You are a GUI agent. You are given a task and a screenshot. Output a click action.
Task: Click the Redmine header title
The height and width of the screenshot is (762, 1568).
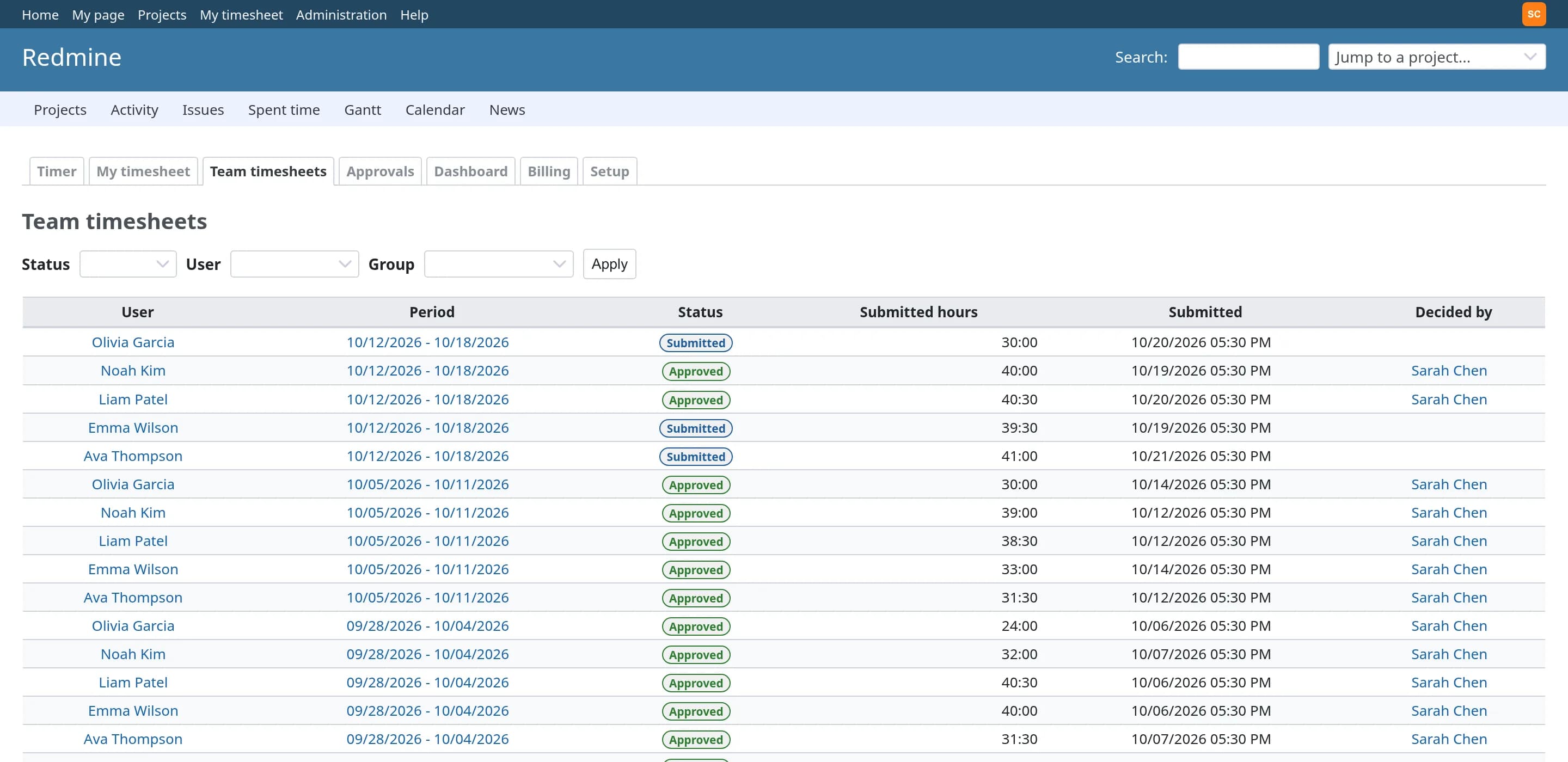point(72,58)
